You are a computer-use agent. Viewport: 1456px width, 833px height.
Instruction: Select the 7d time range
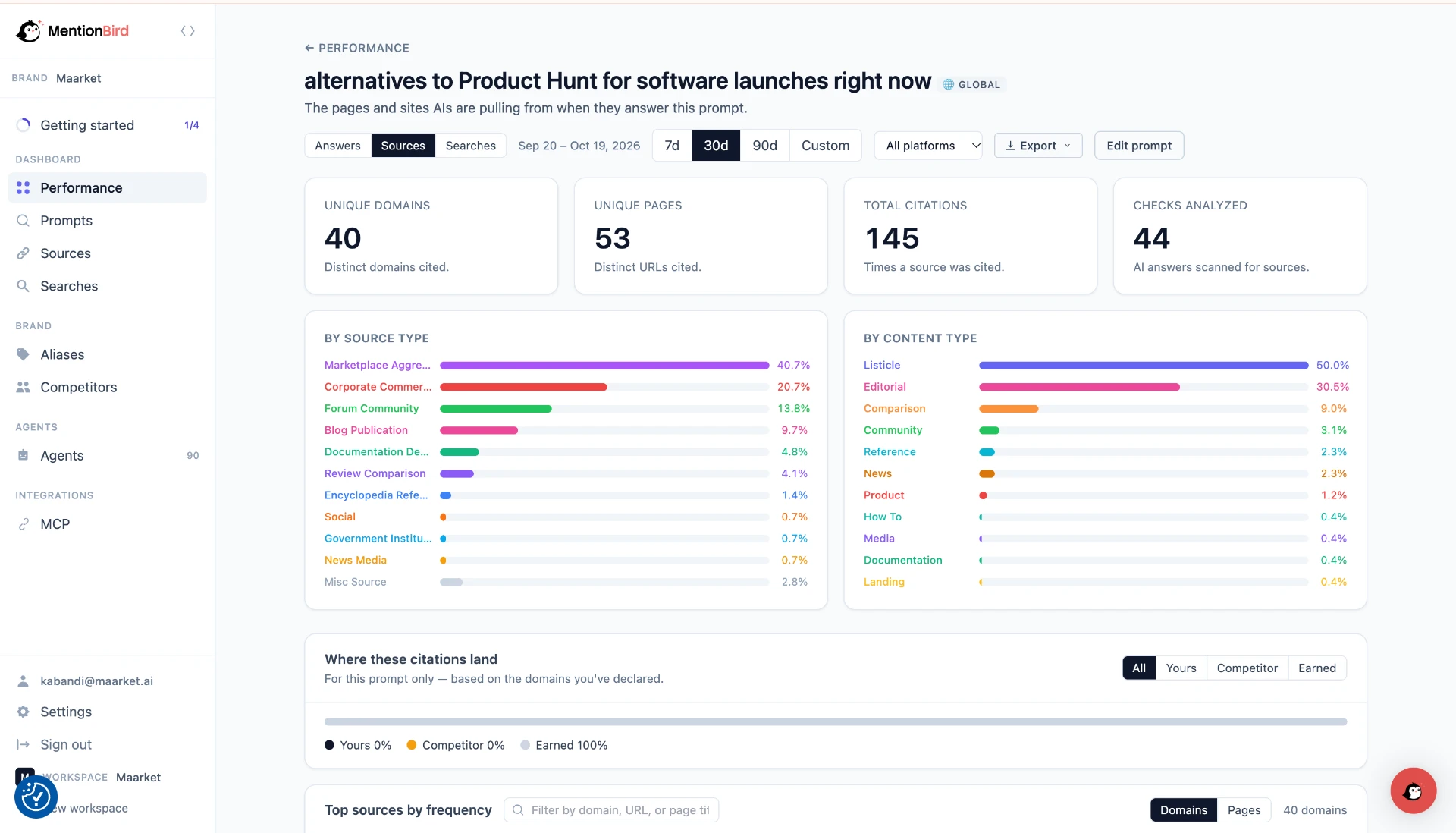672,146
